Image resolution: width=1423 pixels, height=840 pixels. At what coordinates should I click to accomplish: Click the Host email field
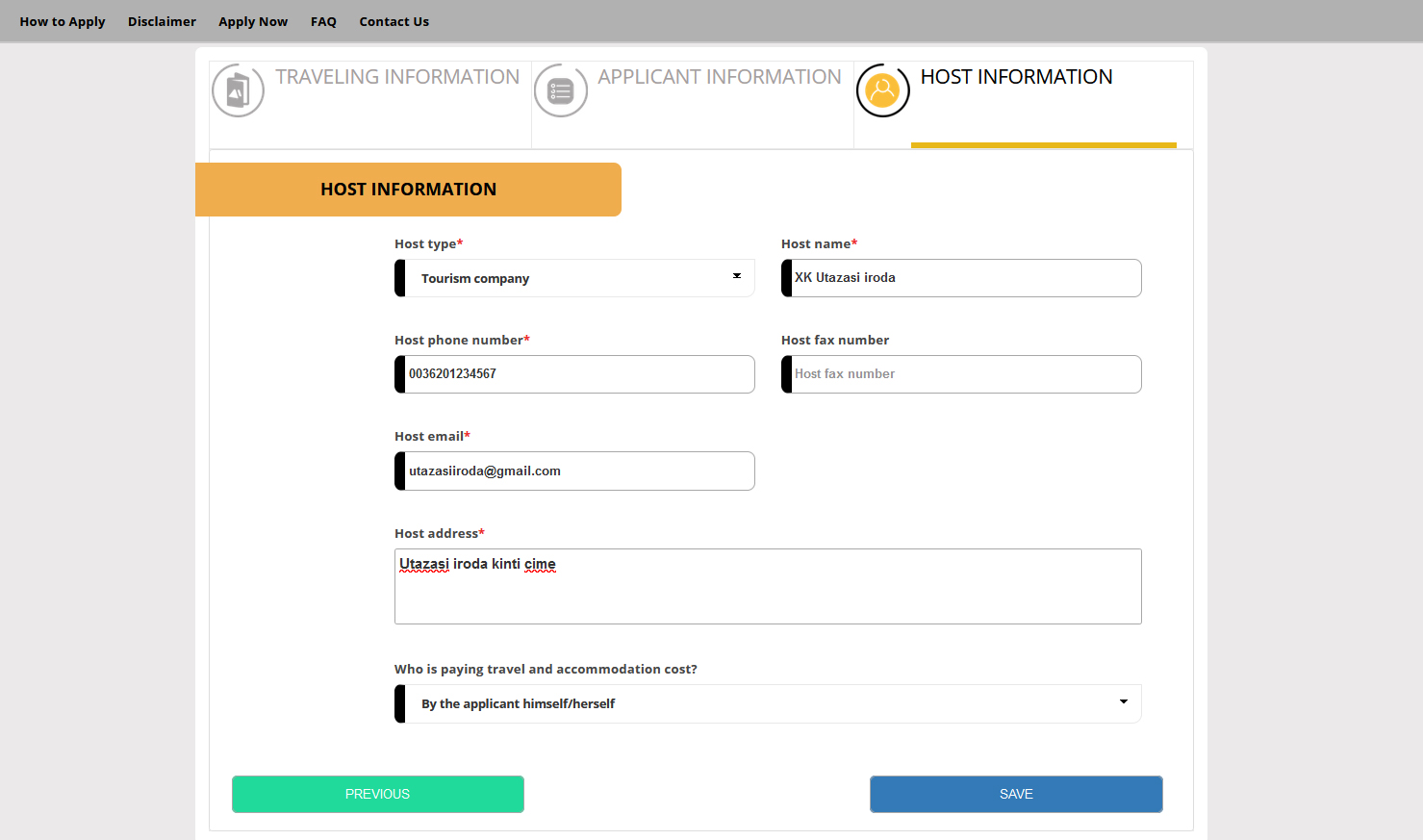tap(574, 471)
